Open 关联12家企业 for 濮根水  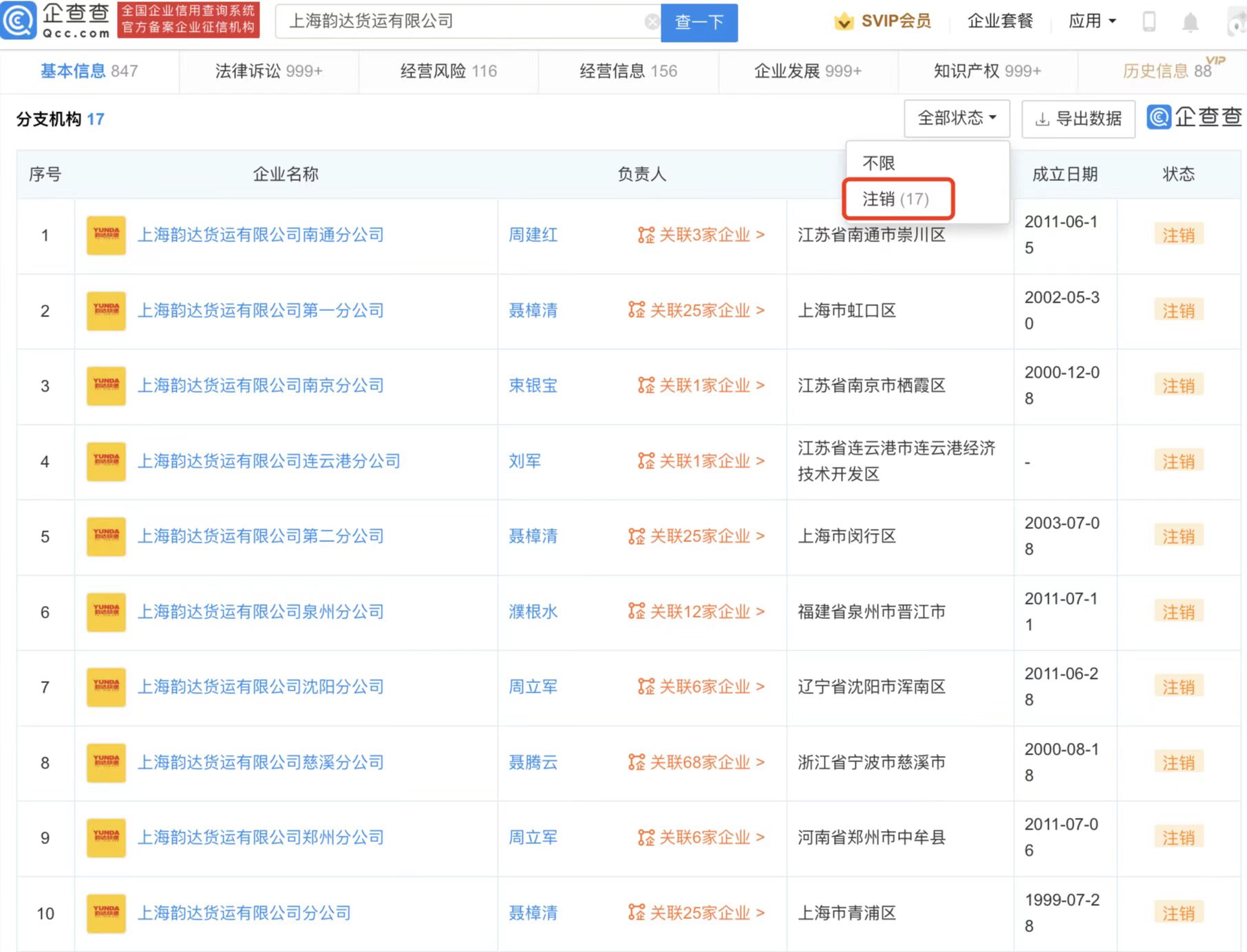(696, 612)
